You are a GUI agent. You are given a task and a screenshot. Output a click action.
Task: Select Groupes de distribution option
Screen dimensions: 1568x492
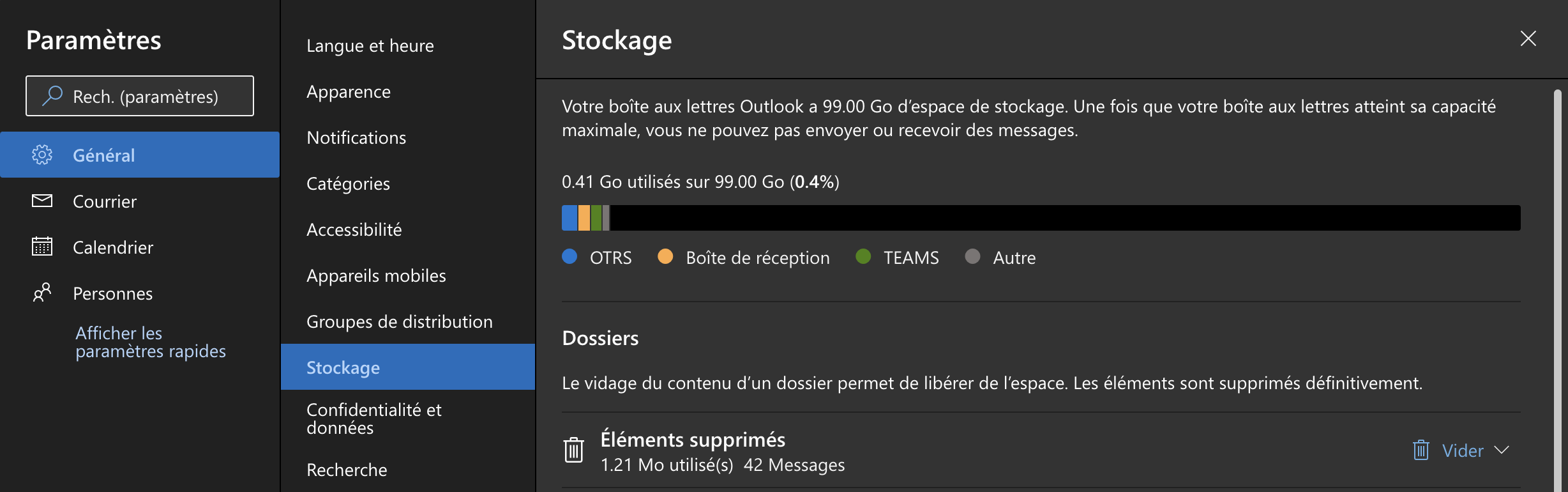point(399,321)
